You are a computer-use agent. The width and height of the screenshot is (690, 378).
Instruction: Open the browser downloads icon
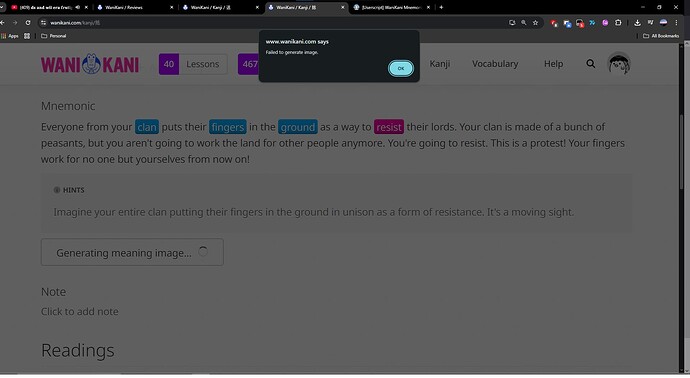637,23
